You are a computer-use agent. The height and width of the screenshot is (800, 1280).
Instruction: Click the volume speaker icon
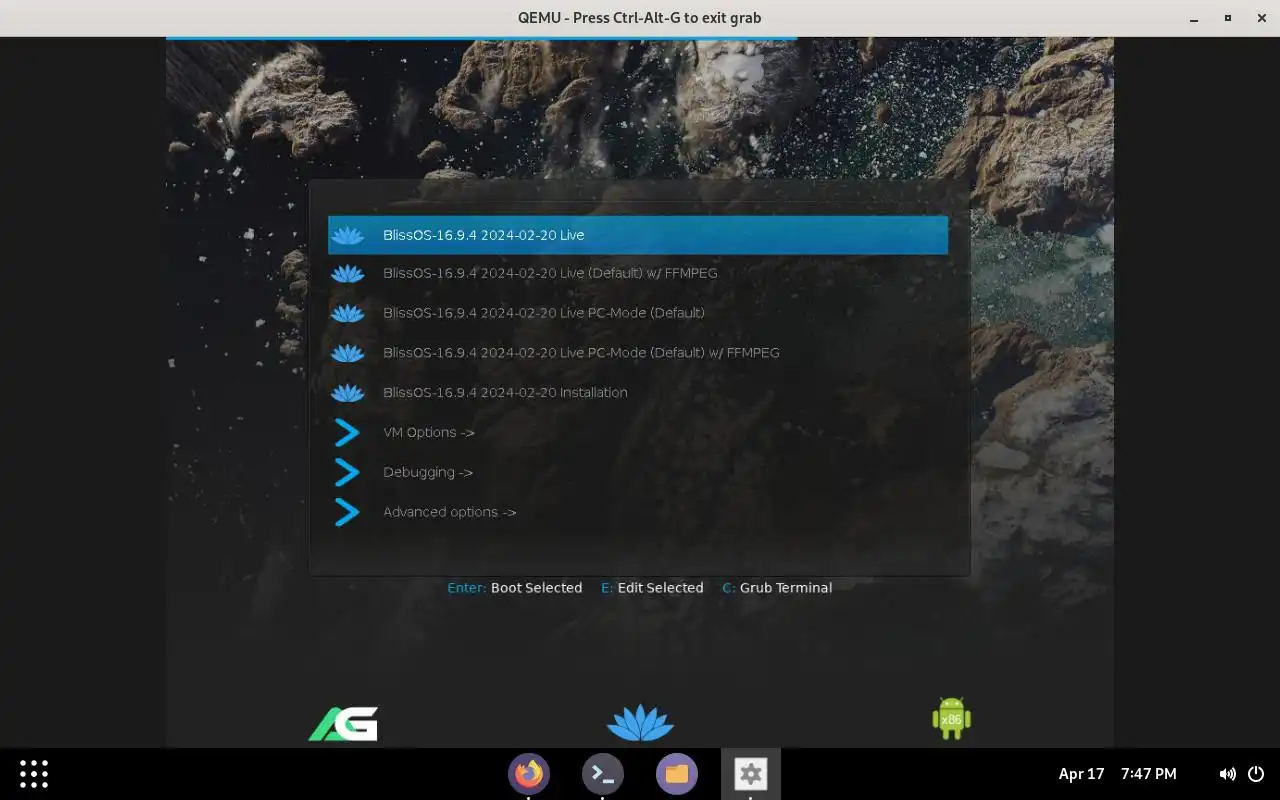point(1227,774)
